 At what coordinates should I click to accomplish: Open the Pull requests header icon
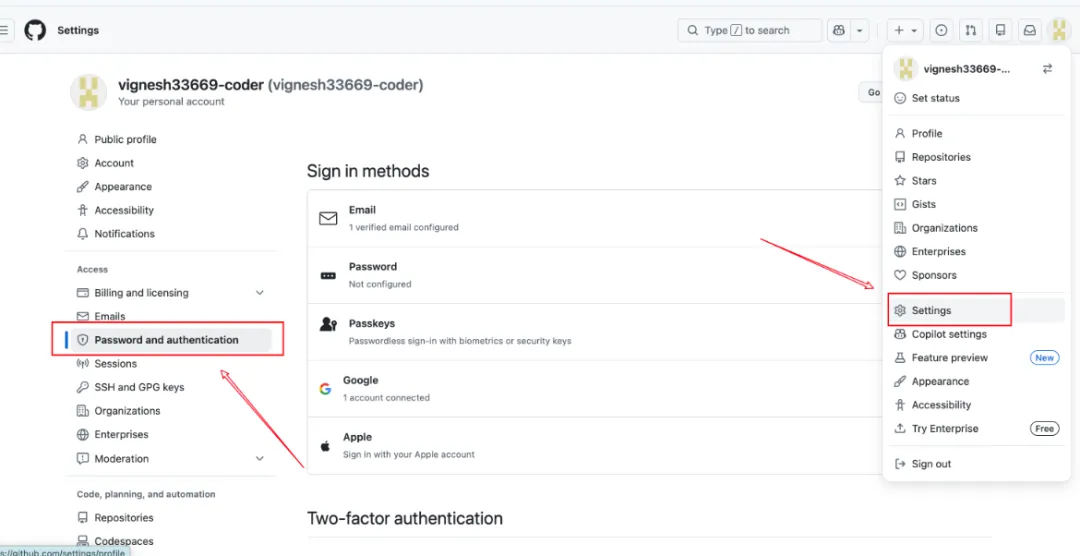click(970, 31)
